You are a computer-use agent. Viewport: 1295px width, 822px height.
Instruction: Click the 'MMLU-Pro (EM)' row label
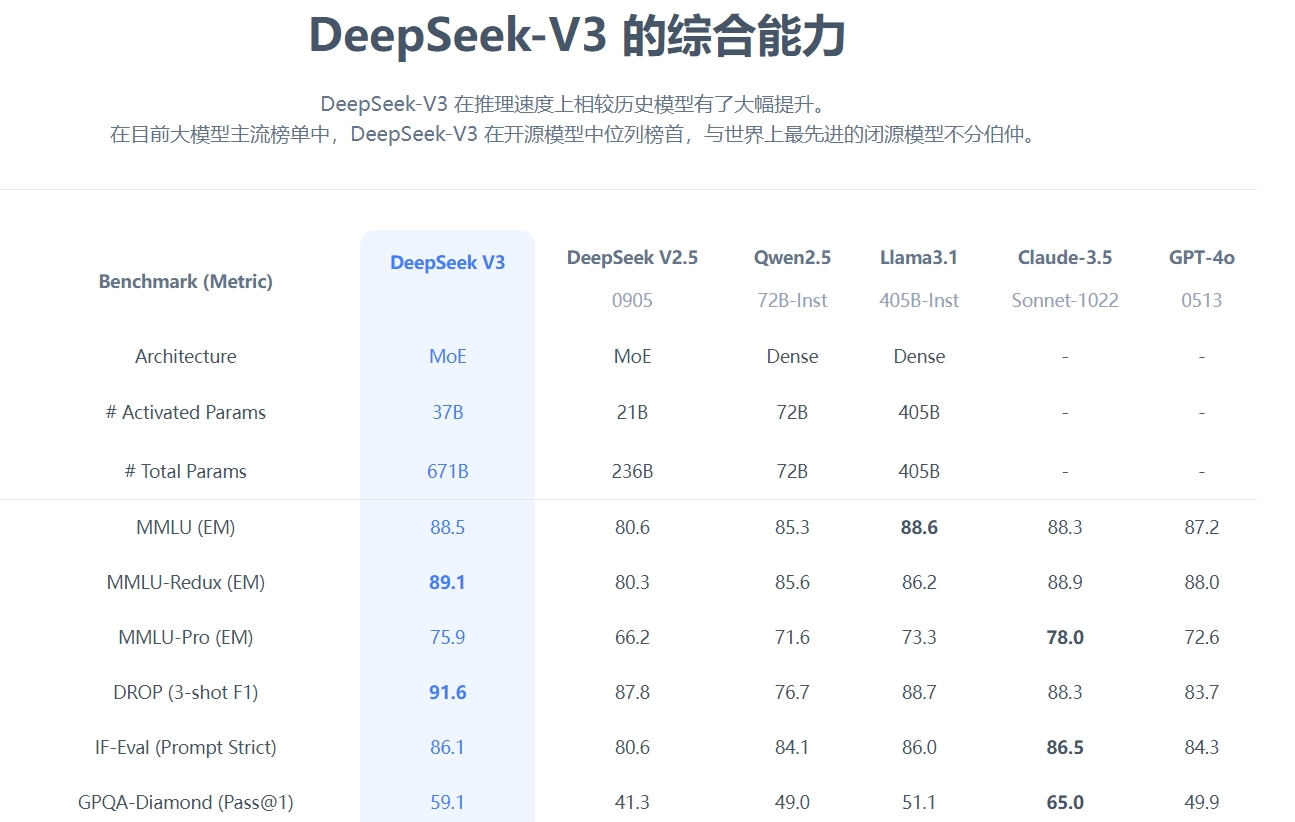186,637
